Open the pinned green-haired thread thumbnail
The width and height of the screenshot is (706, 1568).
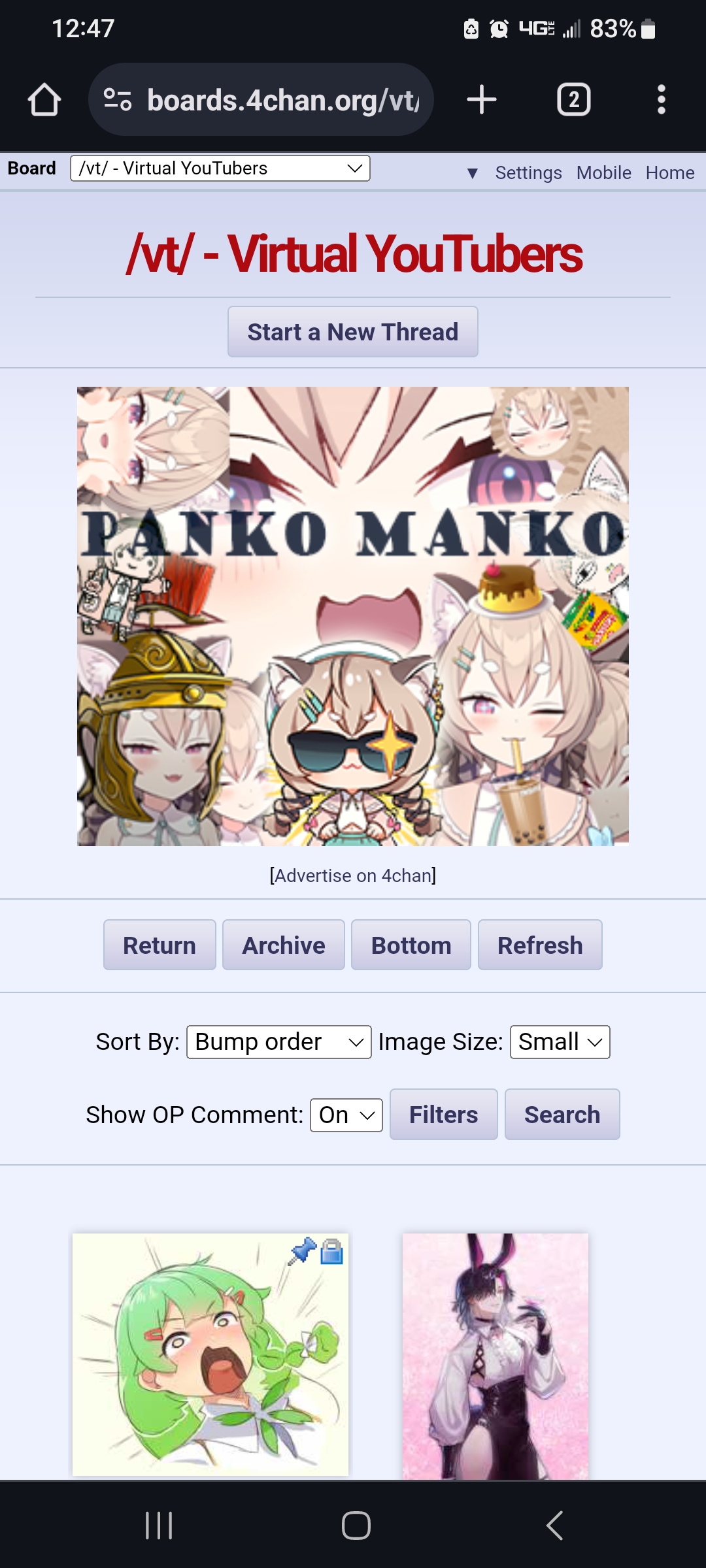click(x=210, y=1354)
